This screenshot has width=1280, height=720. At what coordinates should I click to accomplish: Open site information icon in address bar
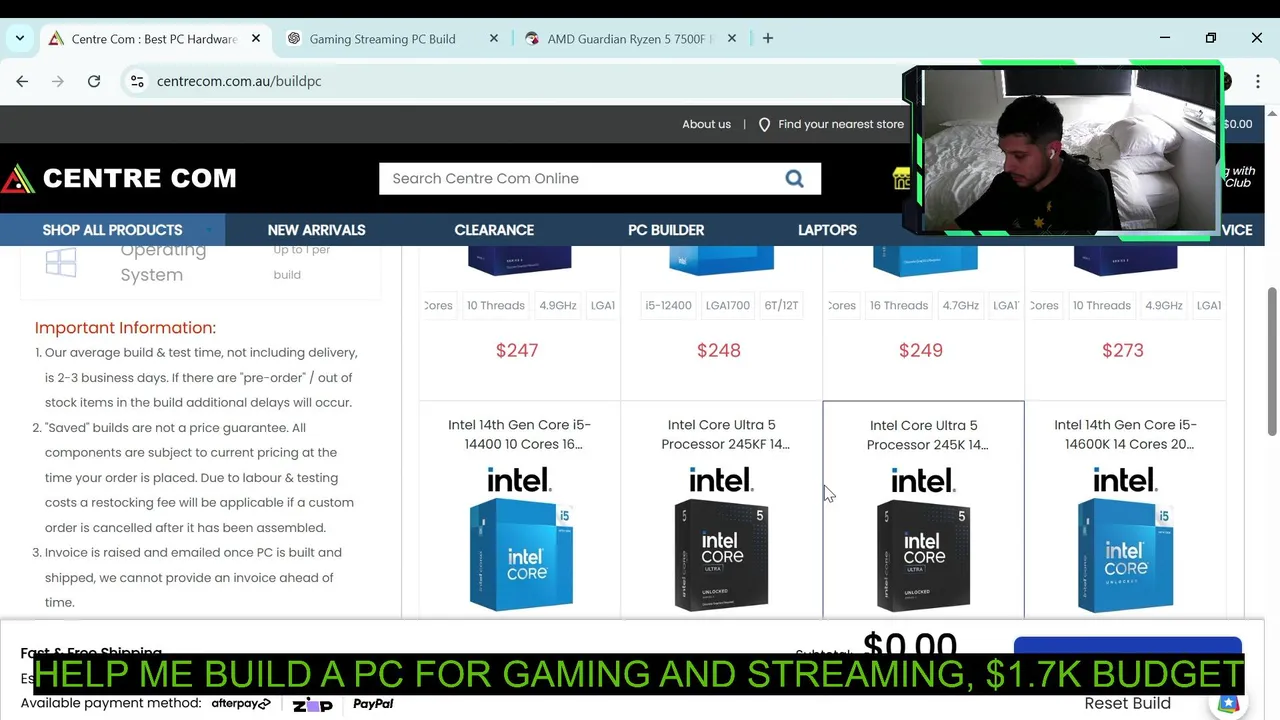[137, 81]
